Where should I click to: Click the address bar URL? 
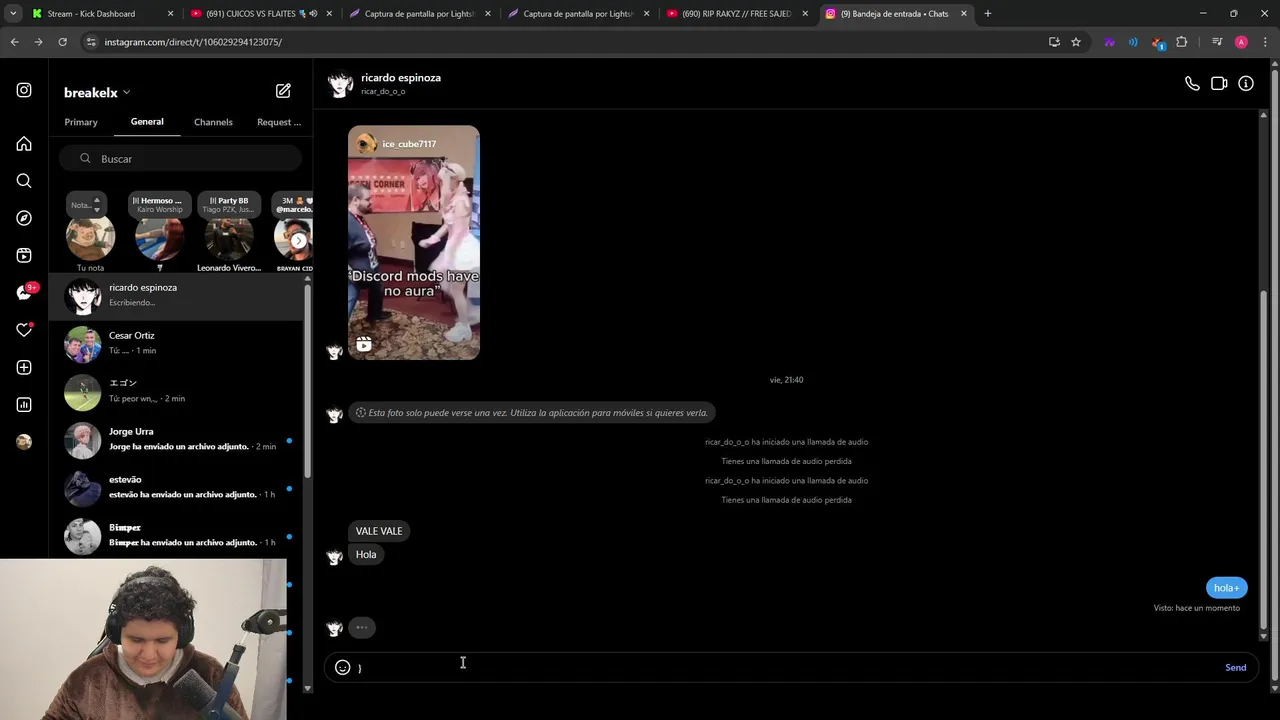[x=193, y=42]
